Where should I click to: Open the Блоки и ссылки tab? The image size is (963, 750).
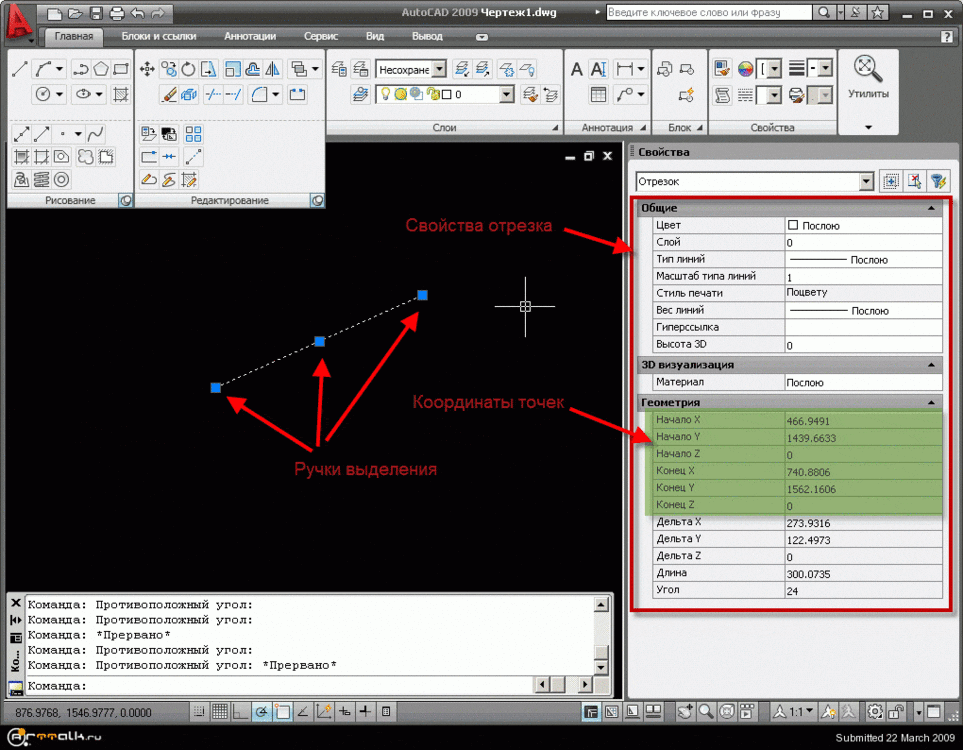coord(159,36)
